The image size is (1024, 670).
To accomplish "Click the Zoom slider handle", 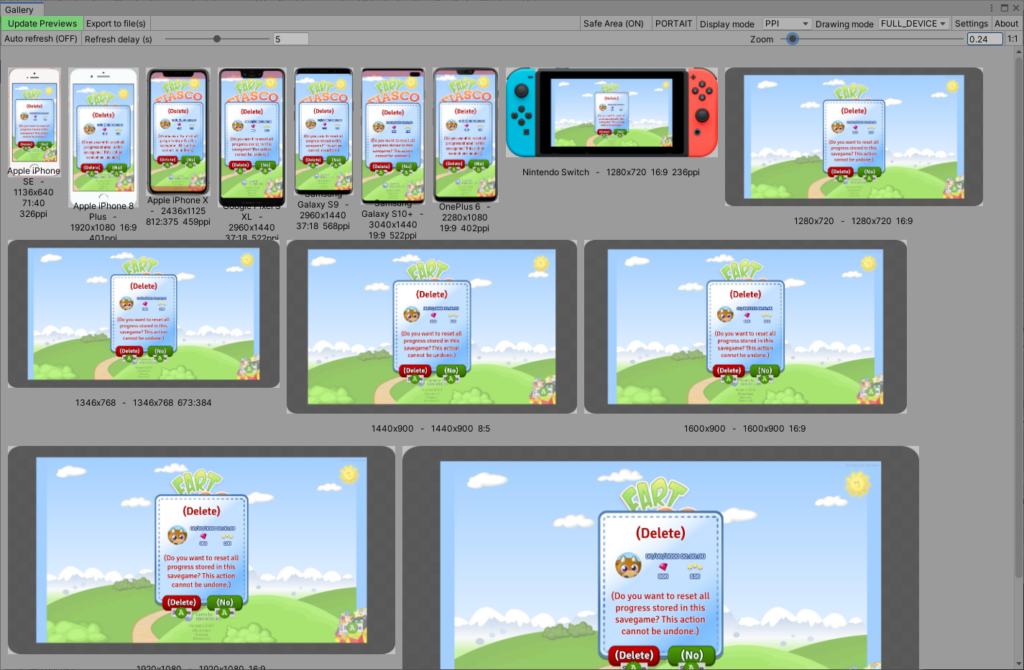I will point(792,39).
